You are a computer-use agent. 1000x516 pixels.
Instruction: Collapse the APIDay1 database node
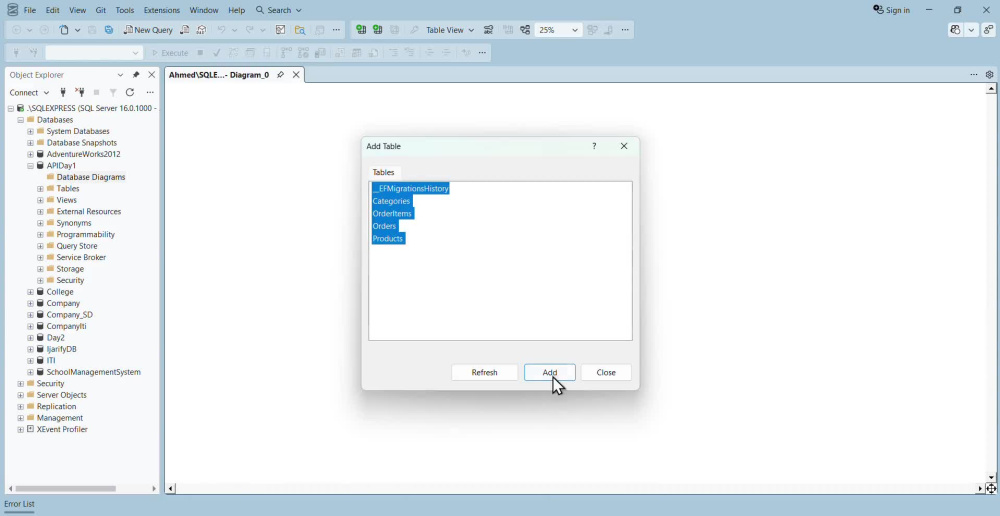pyautogui.click(x=30, y=166)
